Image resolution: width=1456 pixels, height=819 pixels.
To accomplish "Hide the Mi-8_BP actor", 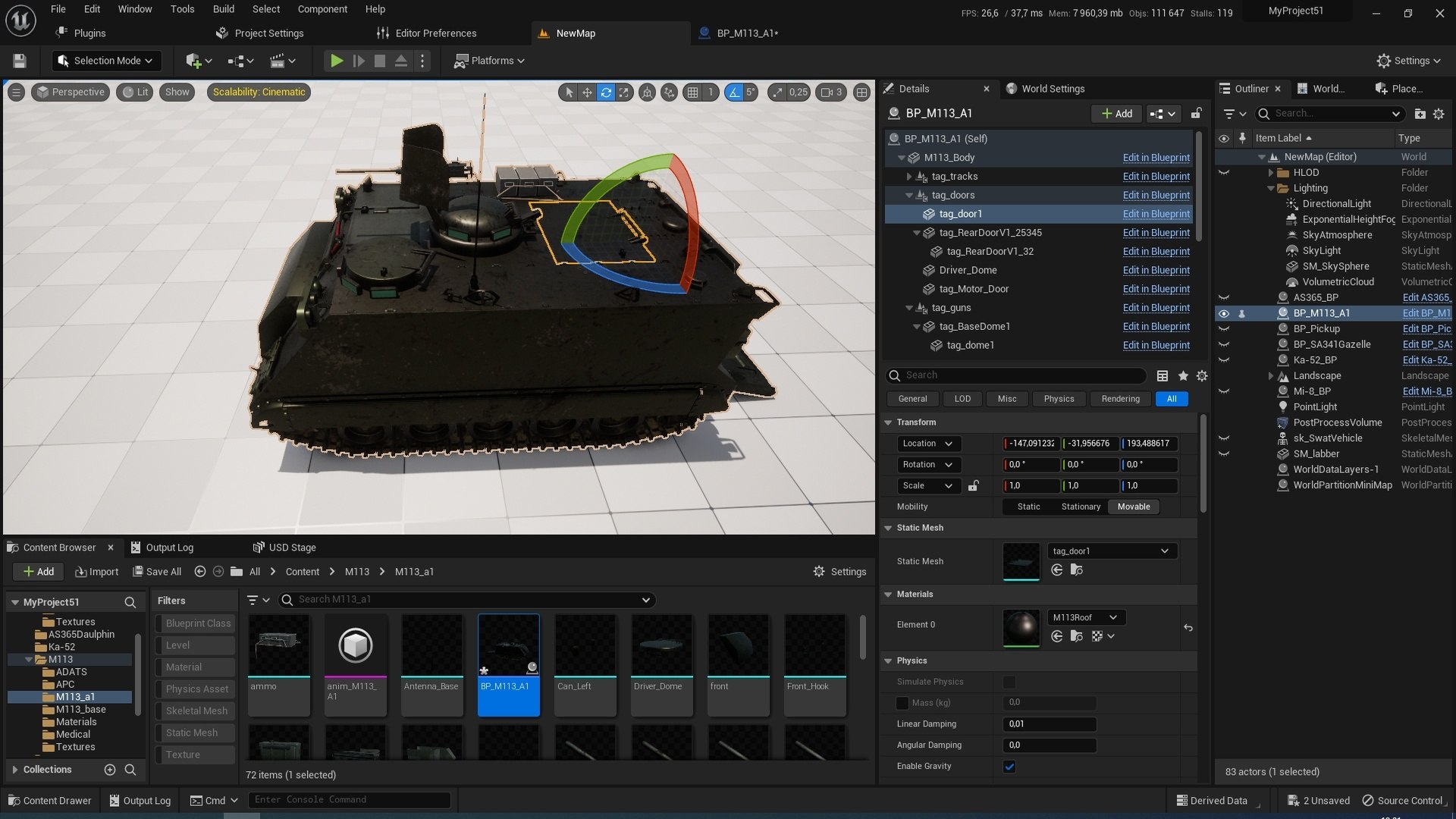I will click(1223, 392).
